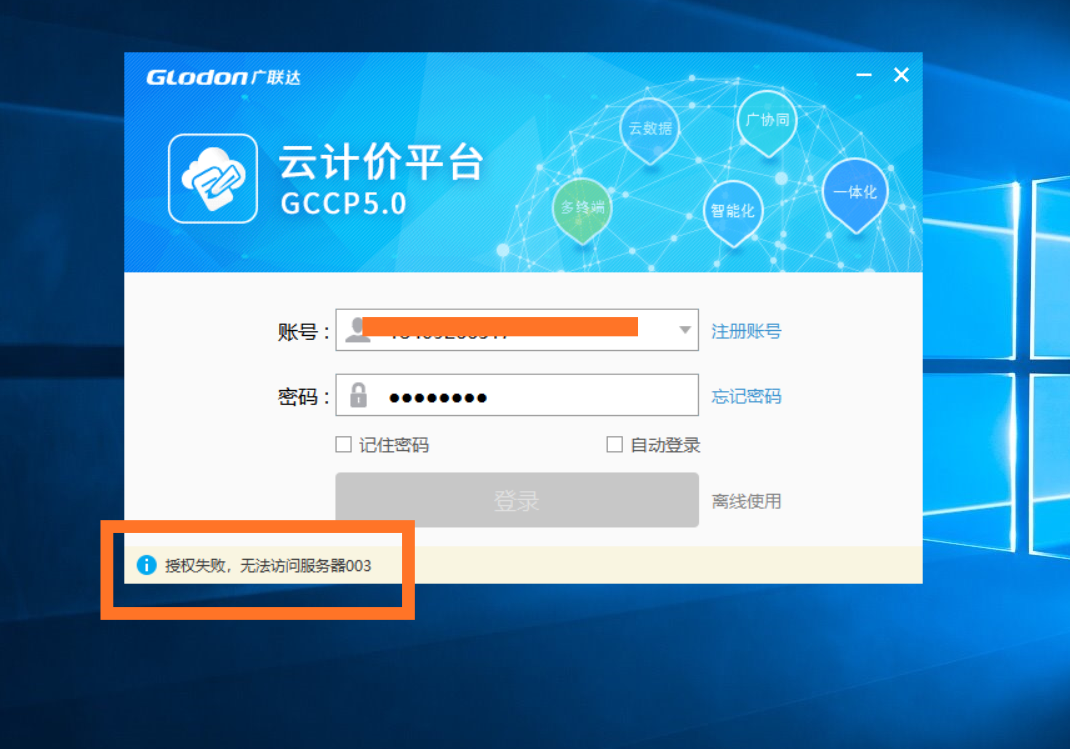Close the GCCP5.0 login window
The width and height of the screenshot is (1070, 749).
(x=901, y=74)
